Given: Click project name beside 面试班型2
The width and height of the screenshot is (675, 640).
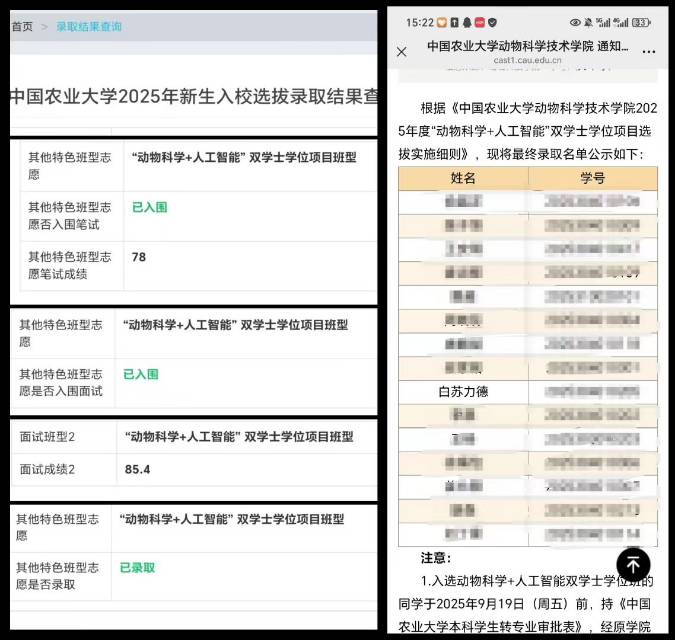Looking at the screenshot, I should point(239,437).
